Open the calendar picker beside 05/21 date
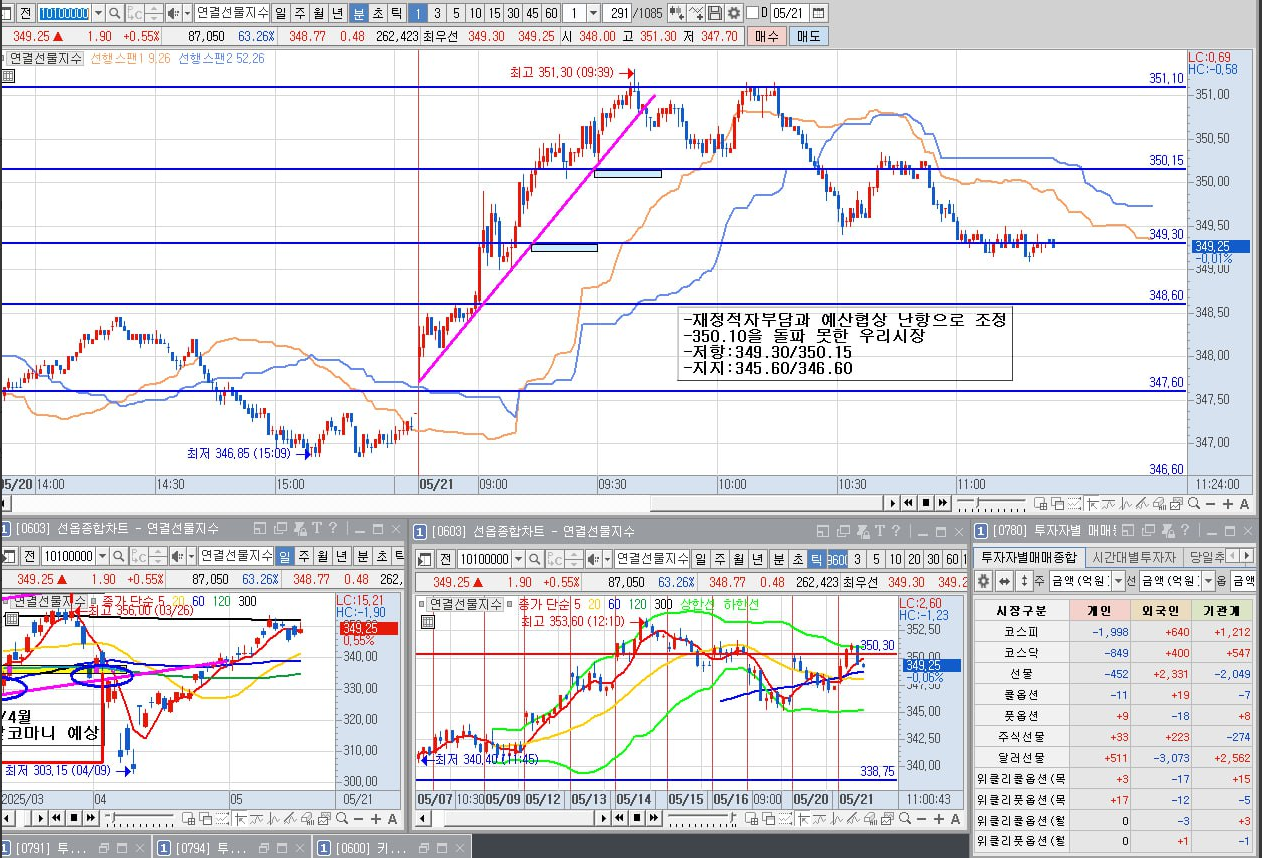1262x858 pixels. [x=819, y=13]
